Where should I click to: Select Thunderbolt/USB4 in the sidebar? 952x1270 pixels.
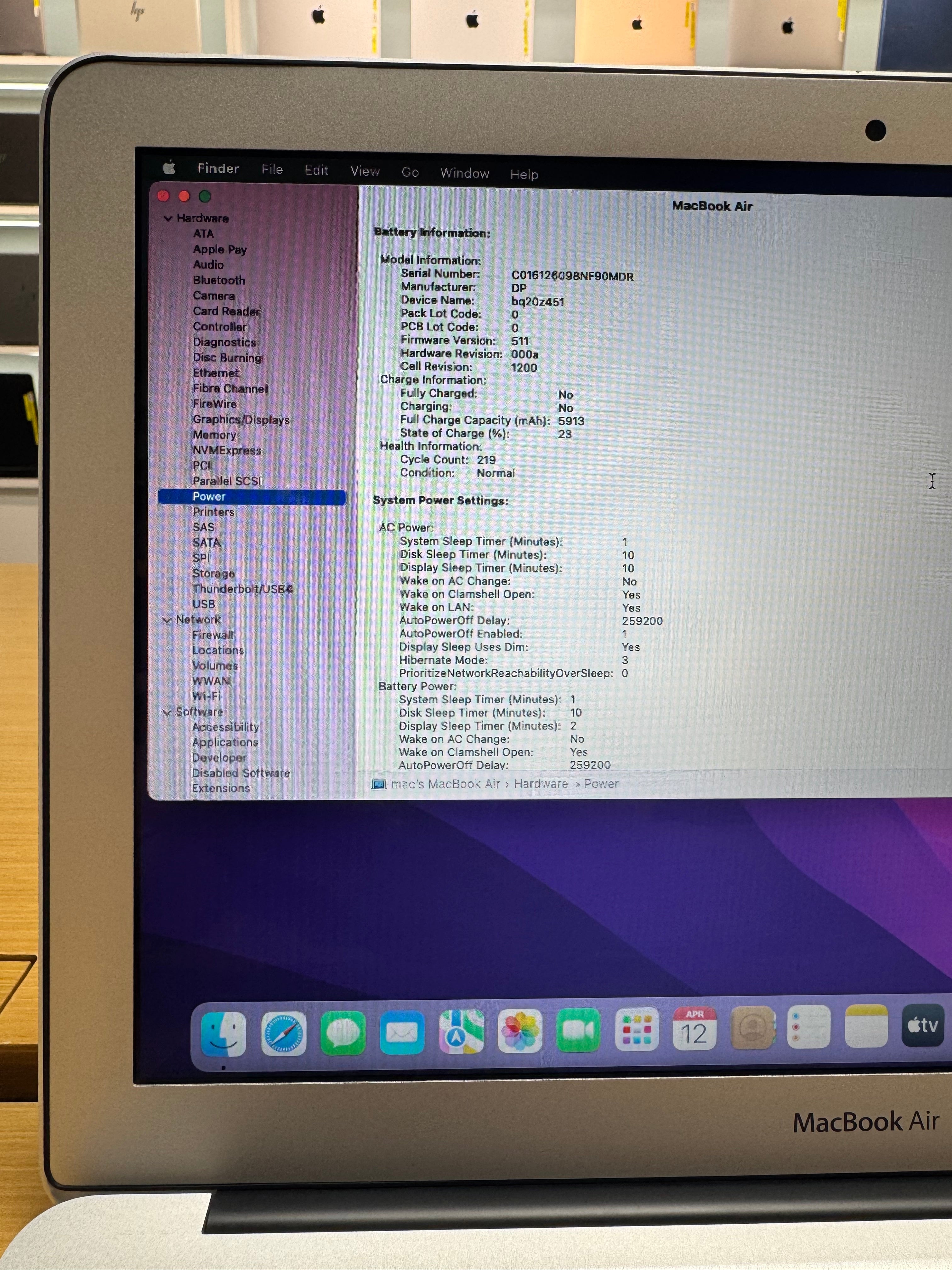pos(242,589)
